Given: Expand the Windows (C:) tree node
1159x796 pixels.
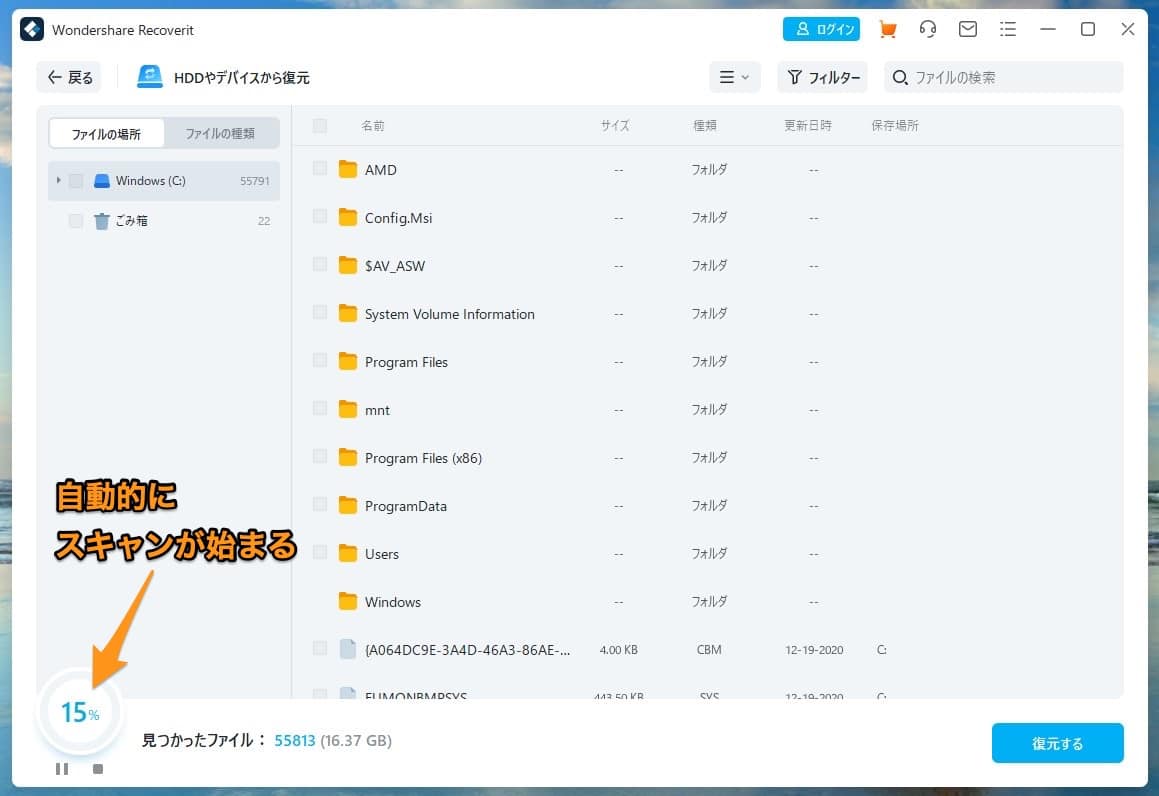Looking at the screenshot, I should click(59, 181).
